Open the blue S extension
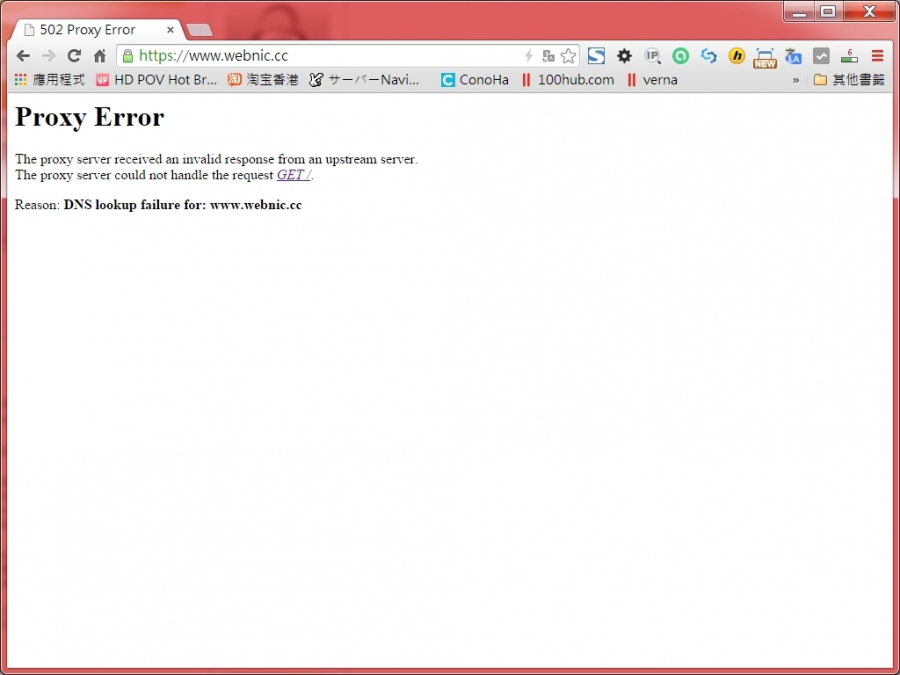The width and height of the screenshot is (900, 675). click(596, 56)
